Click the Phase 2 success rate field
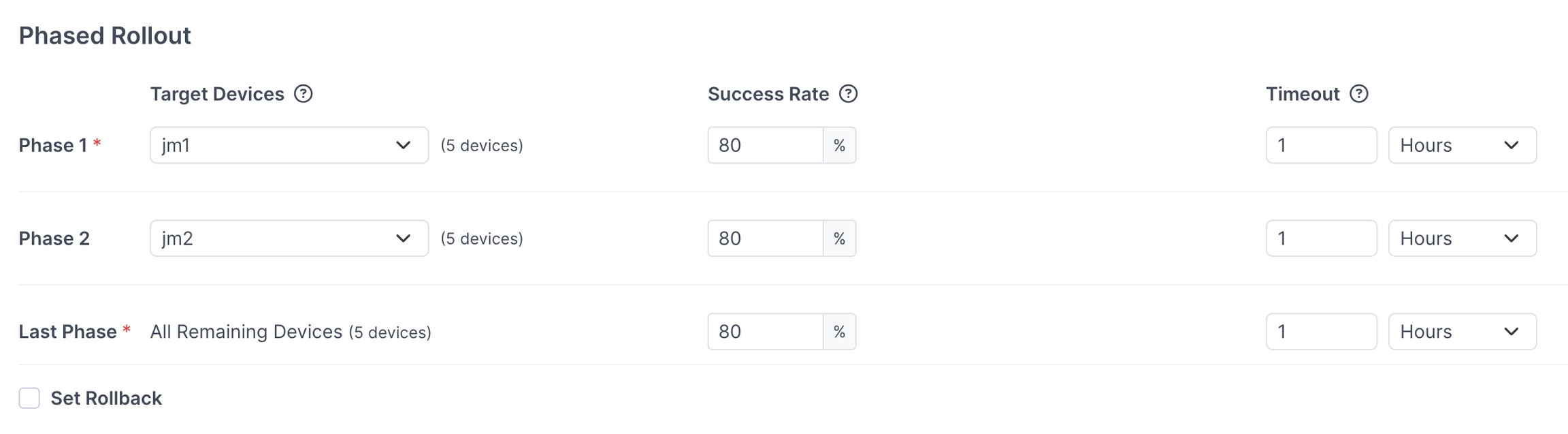 (765, 238)
